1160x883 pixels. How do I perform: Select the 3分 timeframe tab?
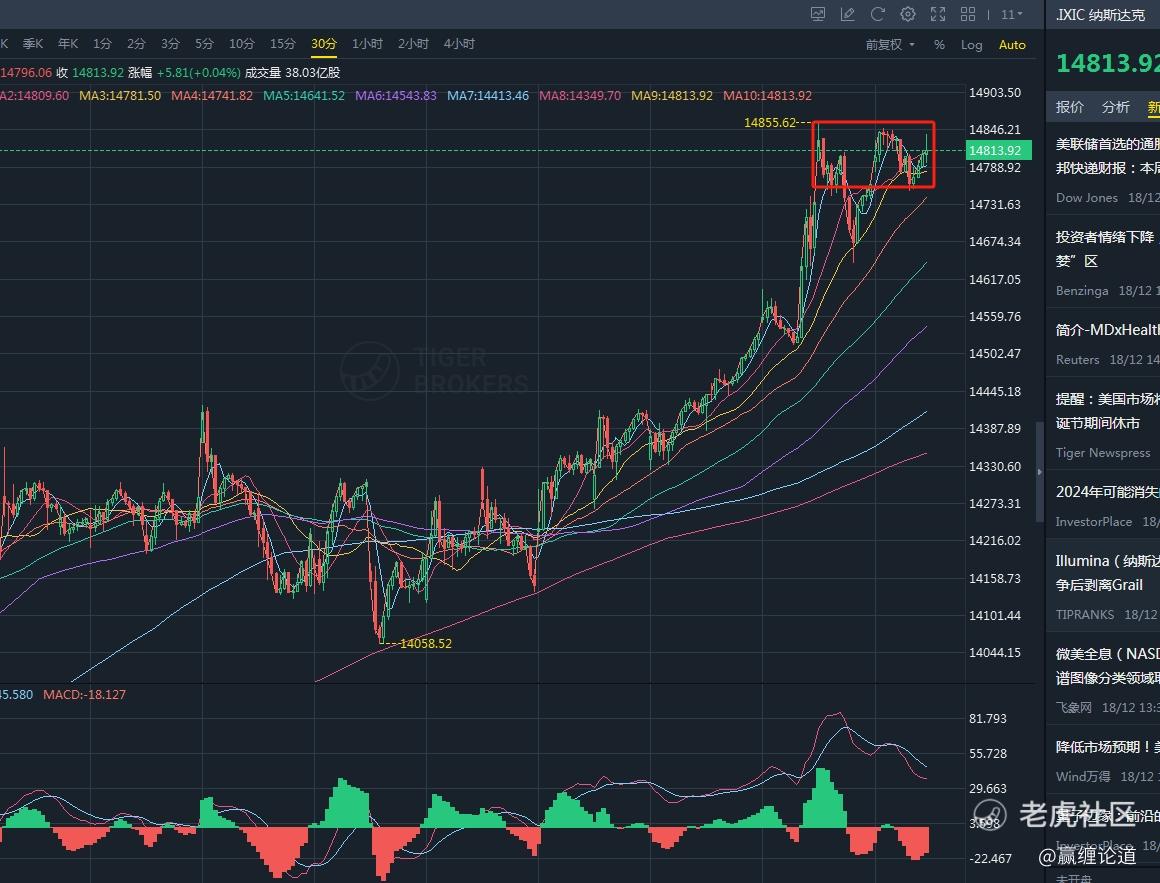pyautogui.click(x=170, y=44)
